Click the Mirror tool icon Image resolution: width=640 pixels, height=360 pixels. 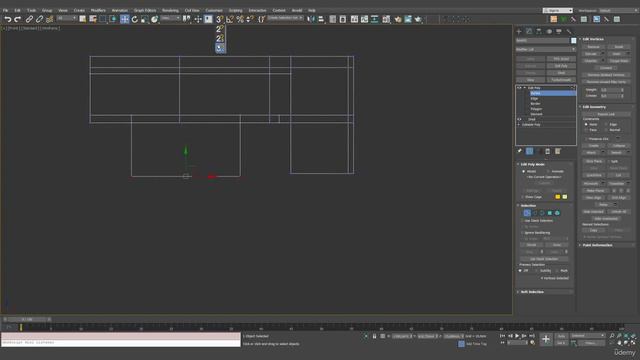pyautogui.click(x=311, y=19)
